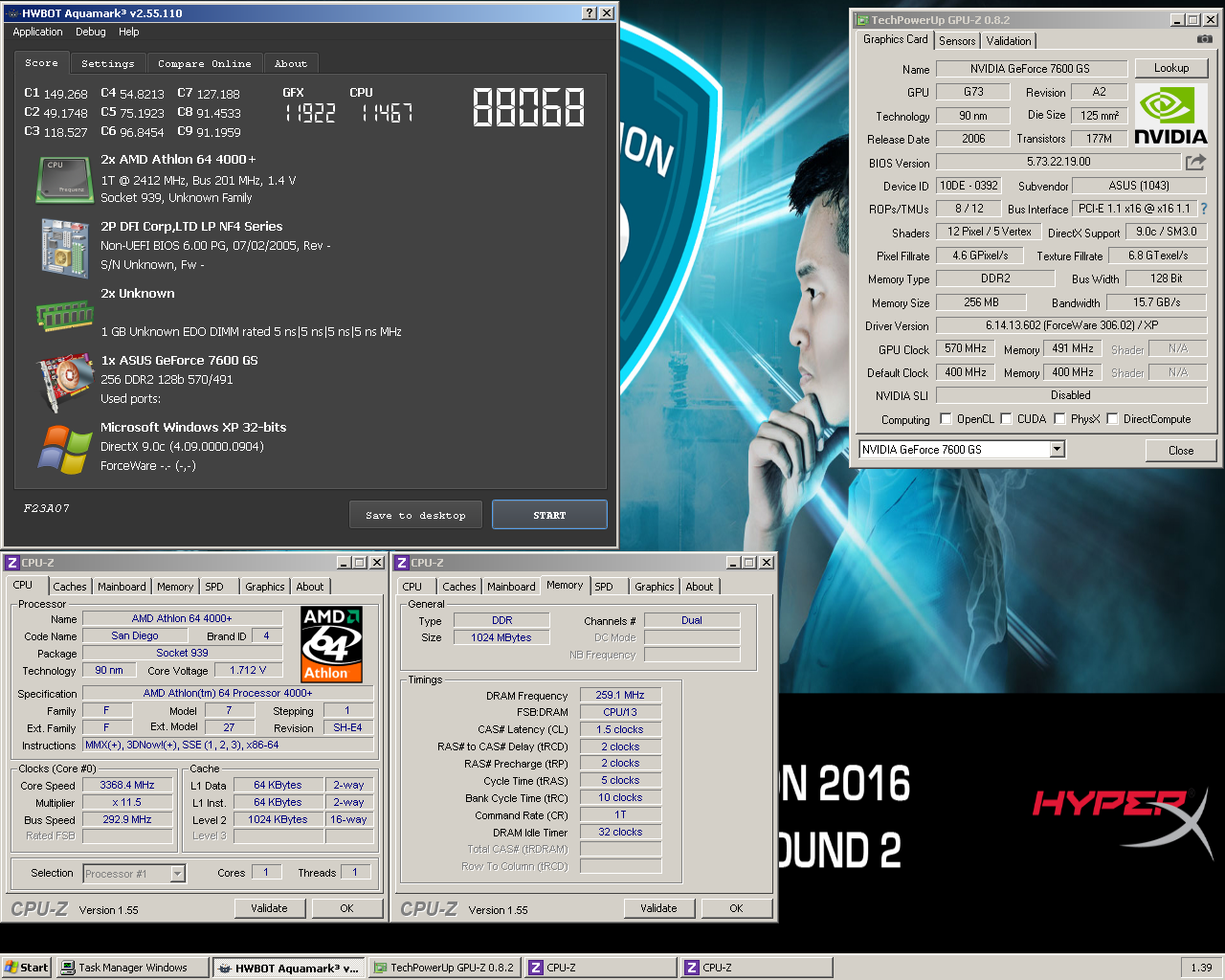Screen dimensions: 1225x980
Task: Click the Close button in GPU-Z
Action: point(1181,450)
